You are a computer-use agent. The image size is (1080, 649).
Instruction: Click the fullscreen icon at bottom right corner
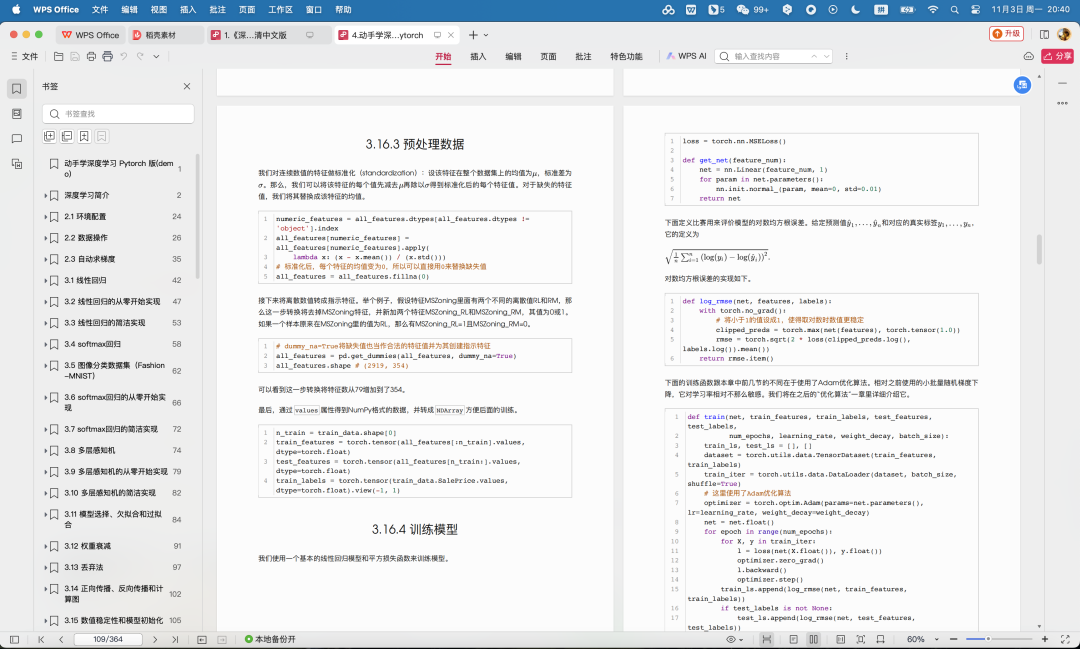[x=1066, y=639]
